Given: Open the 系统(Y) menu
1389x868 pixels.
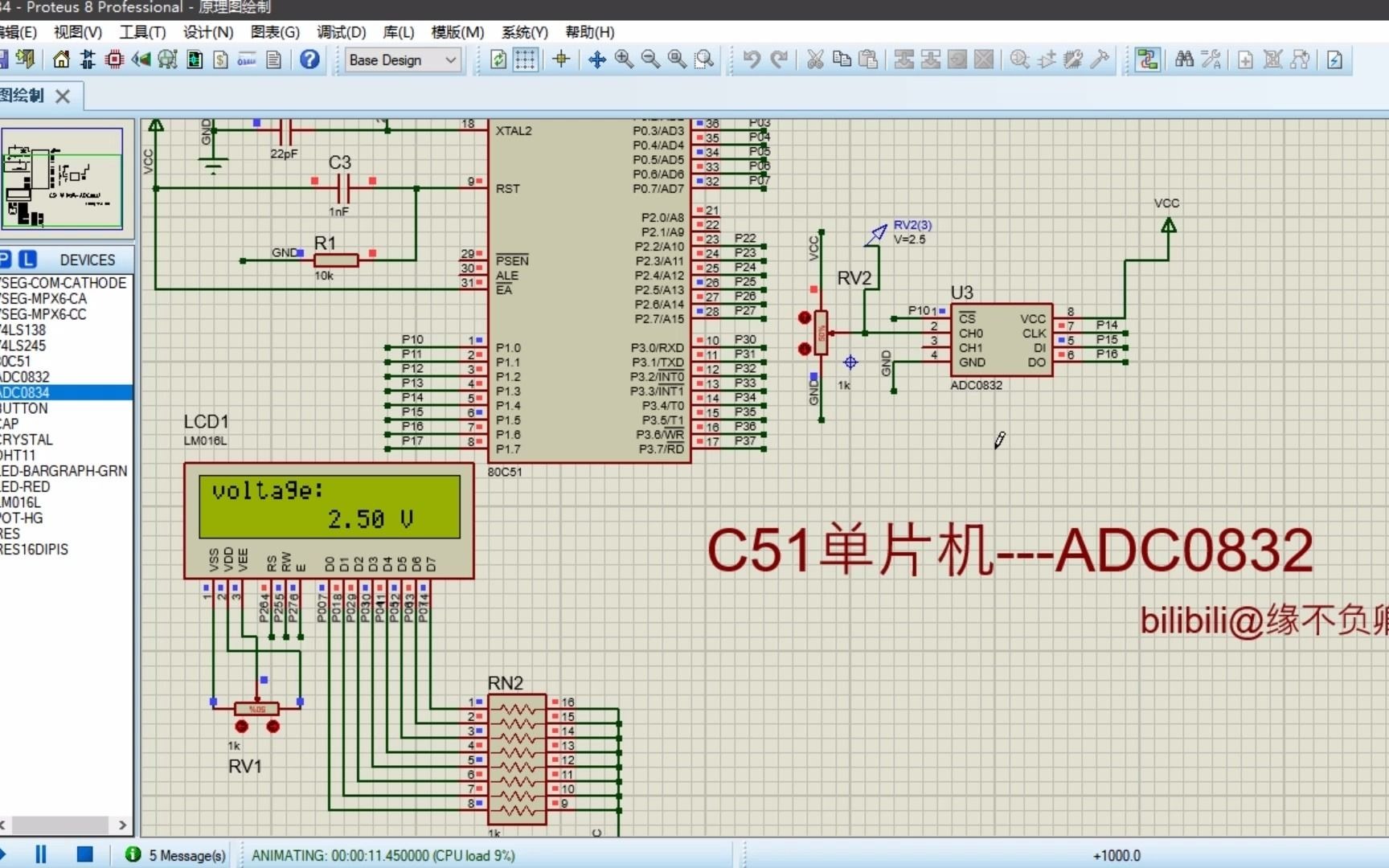Looking at the screenshot, I should click(x=524, y=32).
